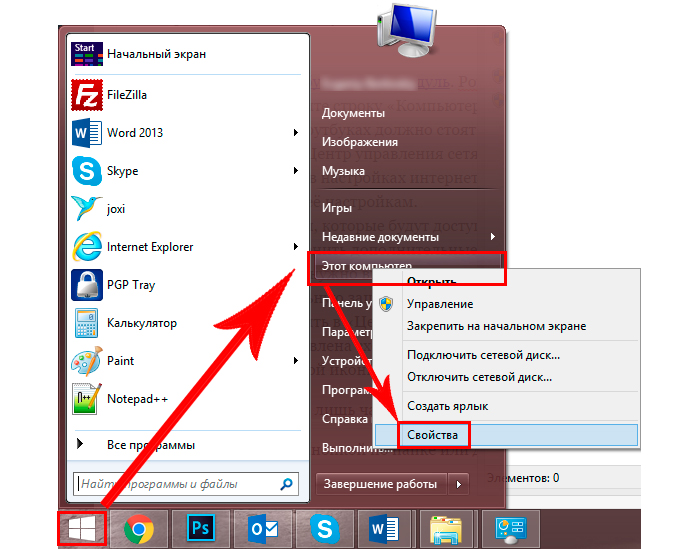The width and height of the screenshot is (700, 549).
Task: Click the Notepad++ label
Action: 138,399
